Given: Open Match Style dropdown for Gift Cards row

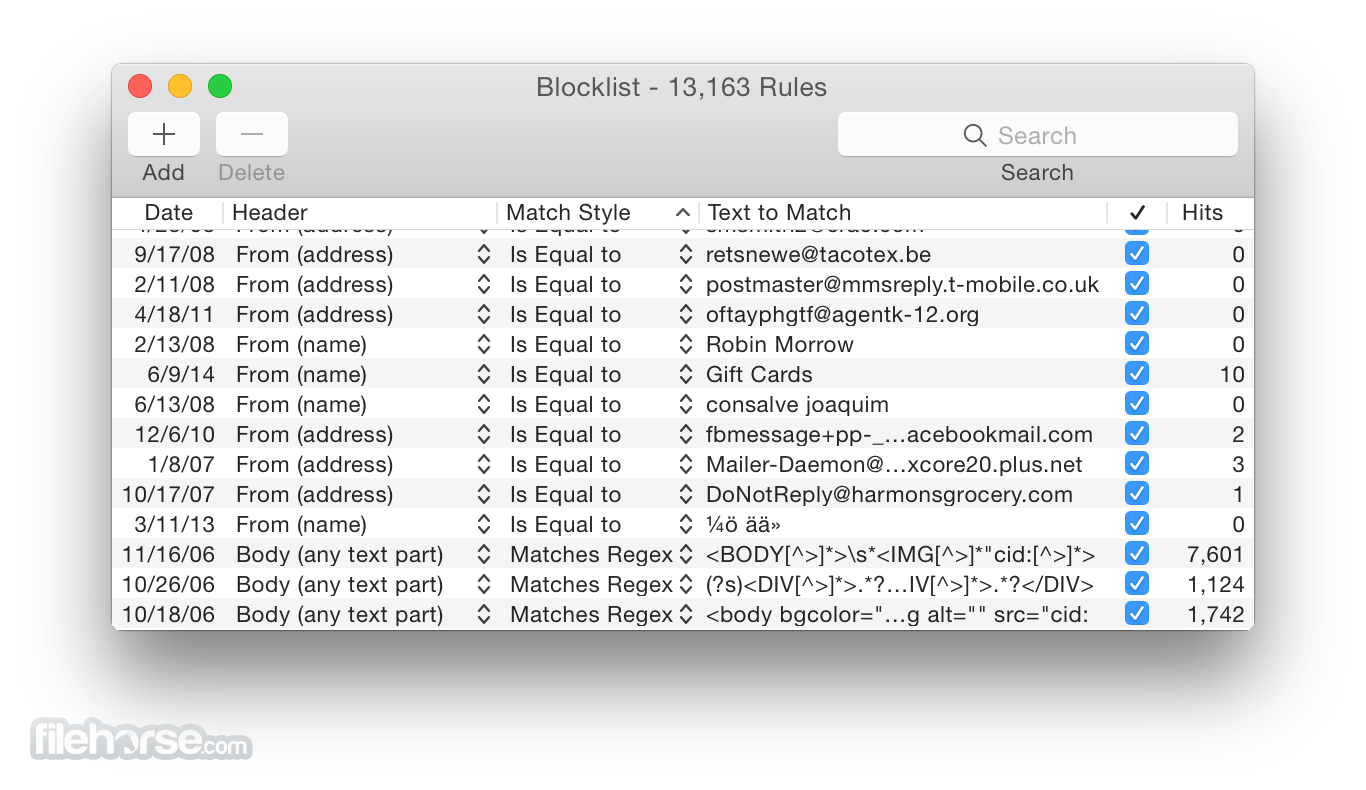Looking at the screenshot, I should (x=685, y=374).
